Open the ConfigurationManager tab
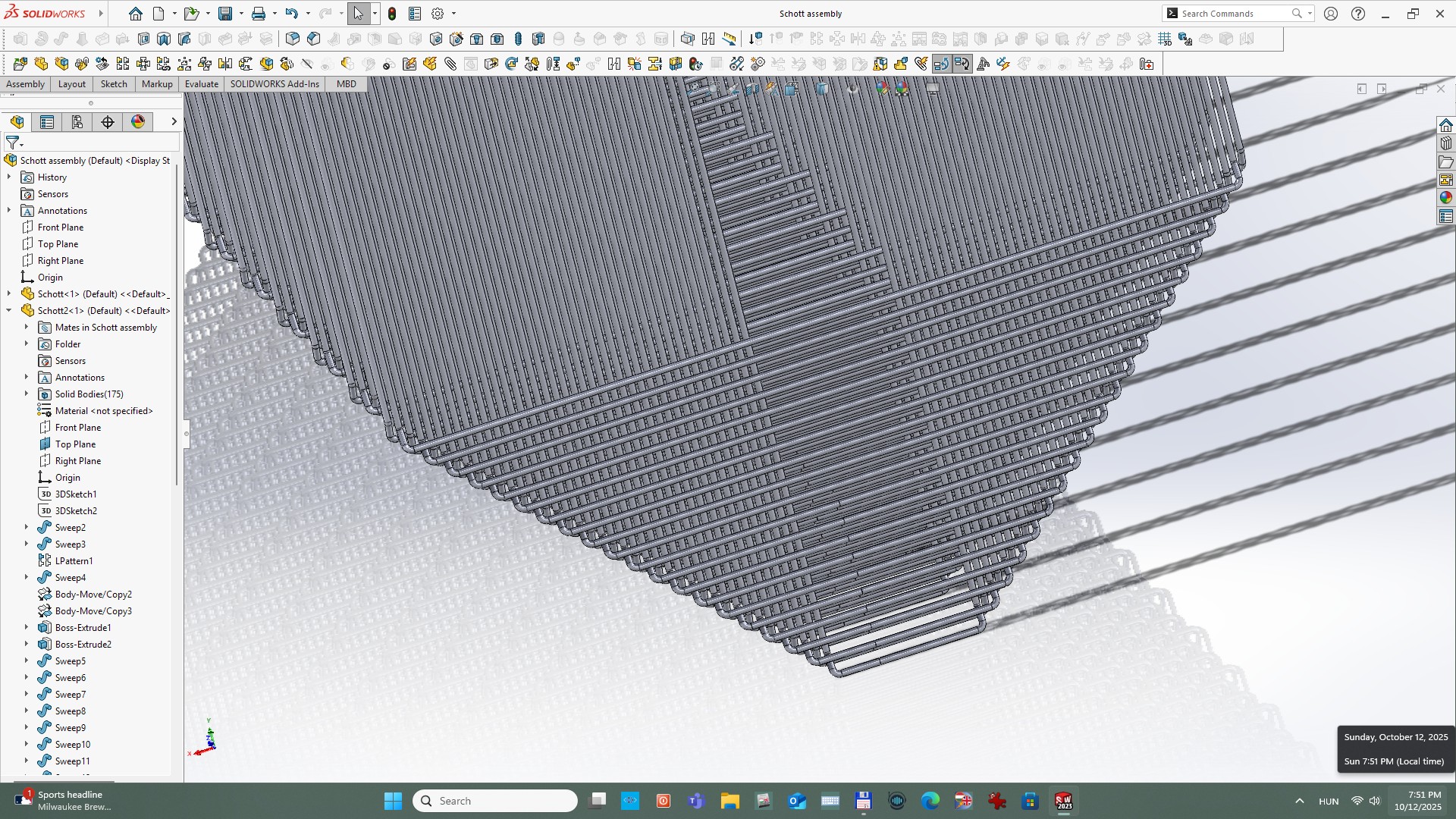Screen dimensions: 1456x819 pyautogui.click(x=77, y=122)
